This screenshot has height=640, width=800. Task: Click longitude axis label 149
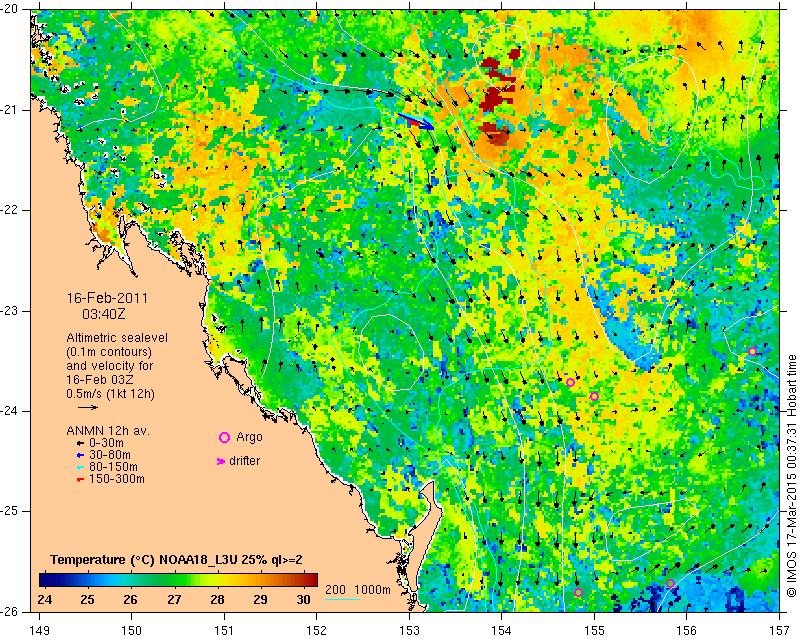click(x=39, y=631)
